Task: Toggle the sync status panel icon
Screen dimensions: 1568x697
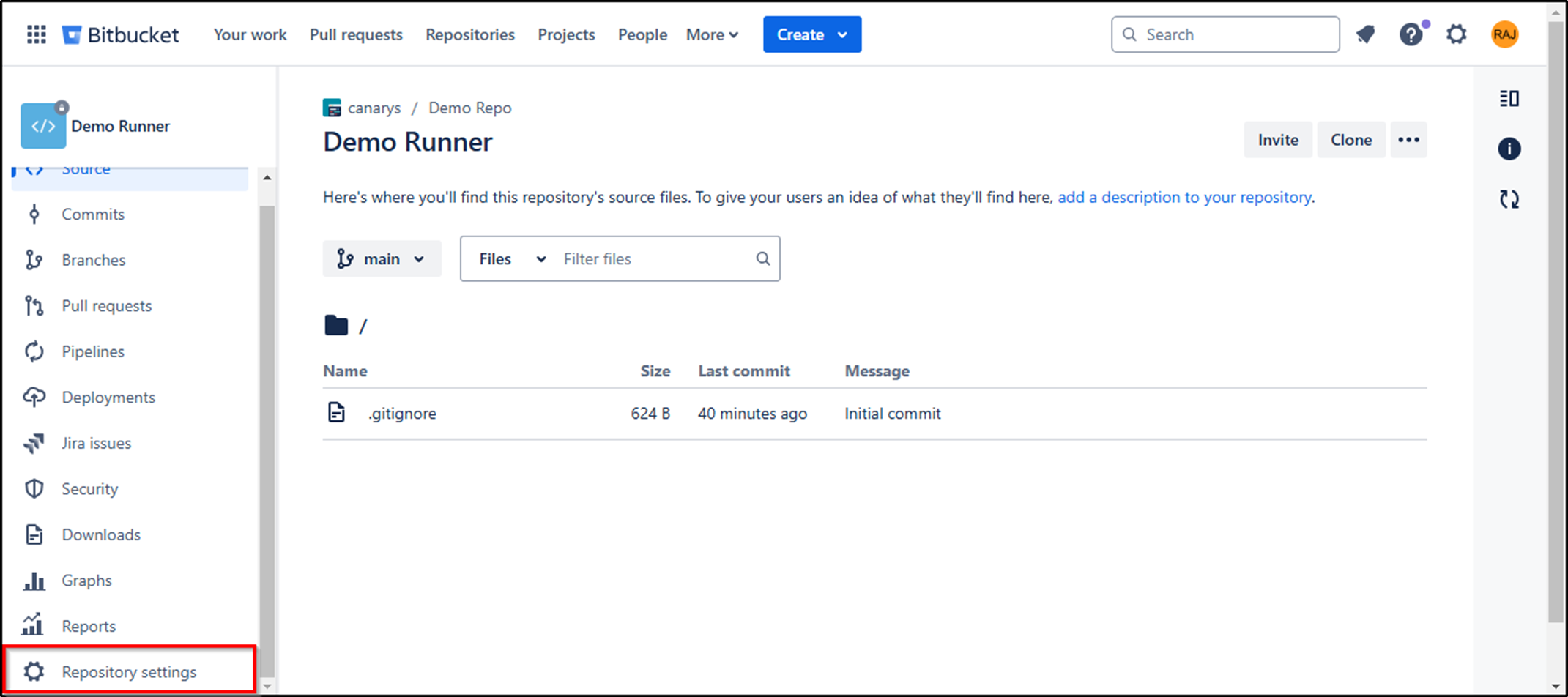Action: 1509,198
